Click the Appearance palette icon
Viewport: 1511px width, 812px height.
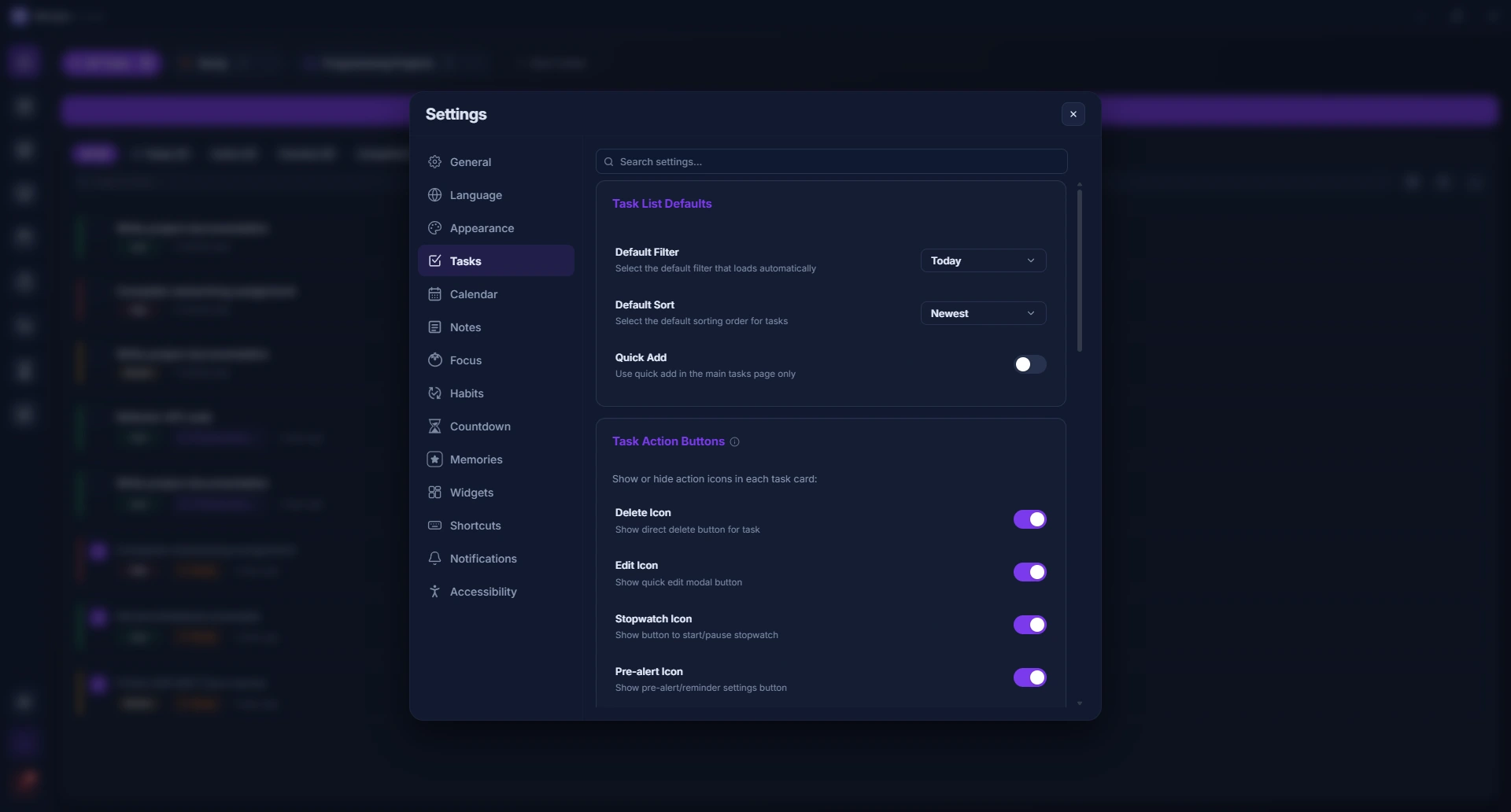pos(434,228)
